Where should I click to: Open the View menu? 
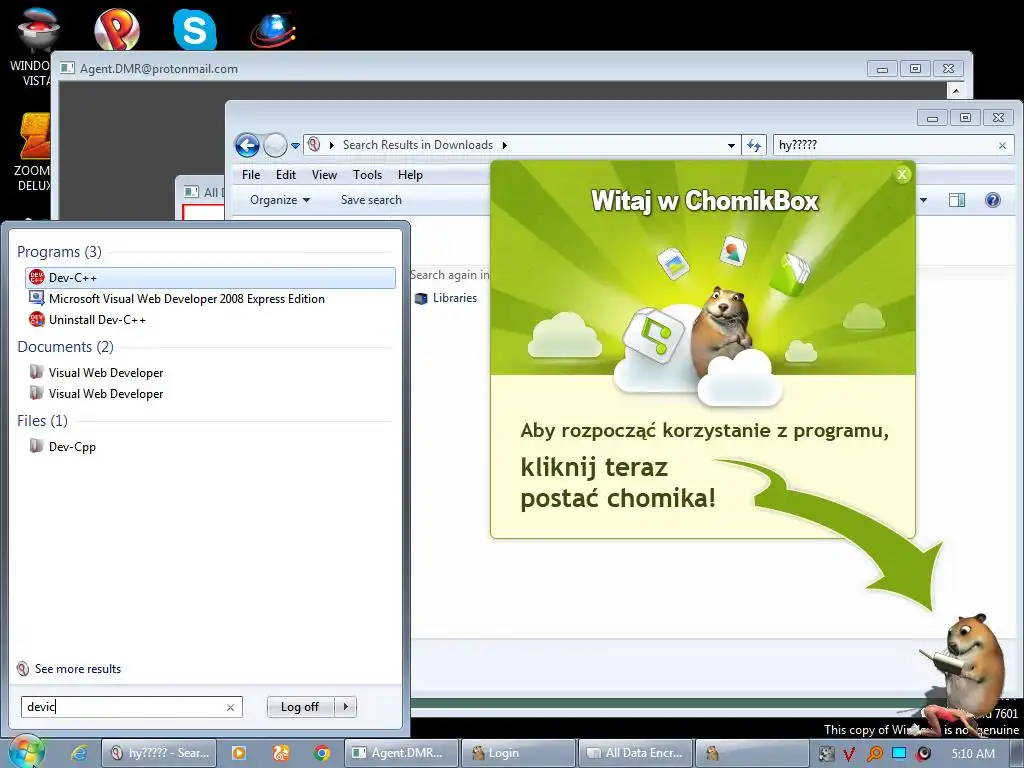point(325,174)
